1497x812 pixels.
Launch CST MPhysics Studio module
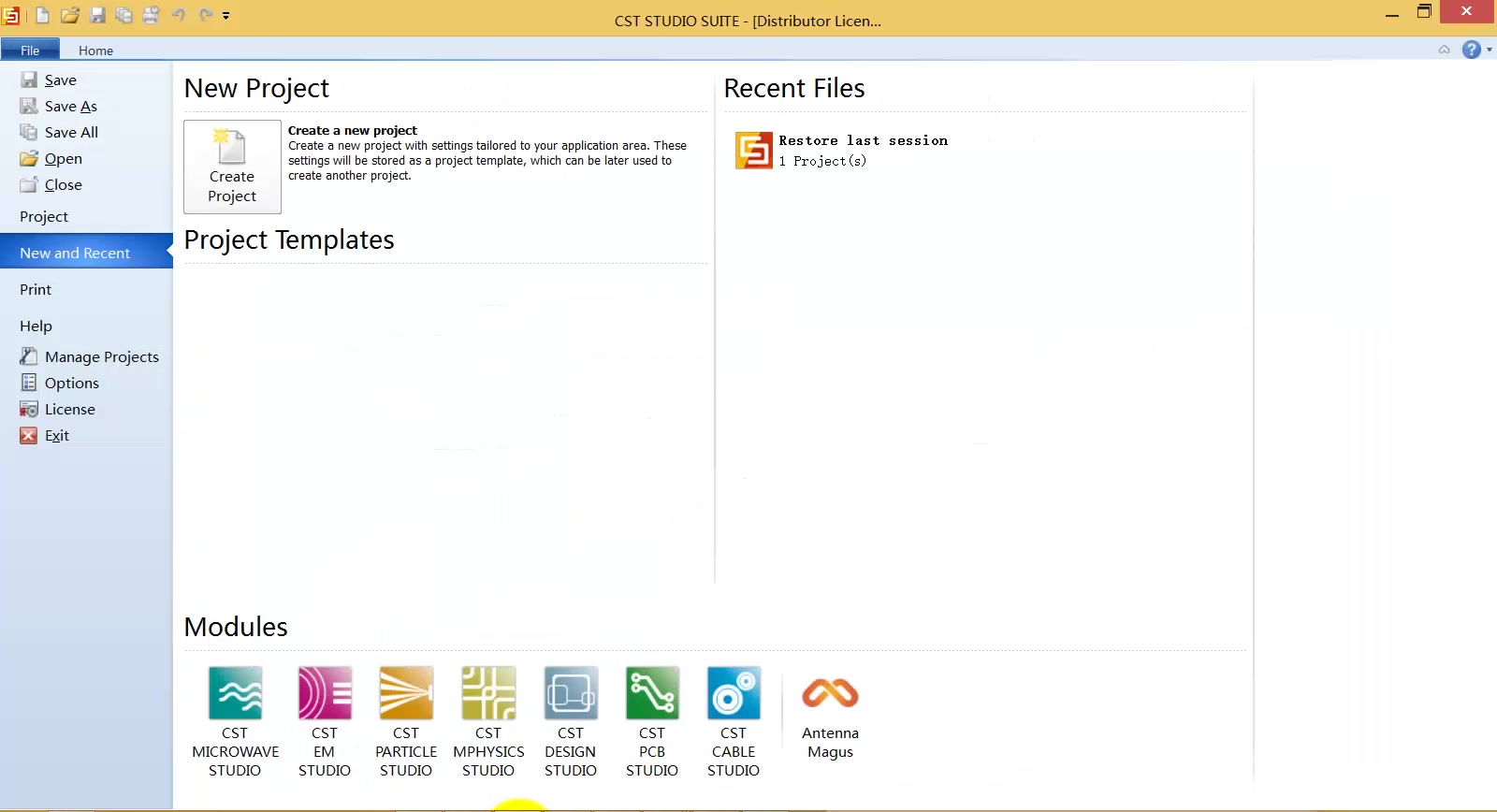488,722
